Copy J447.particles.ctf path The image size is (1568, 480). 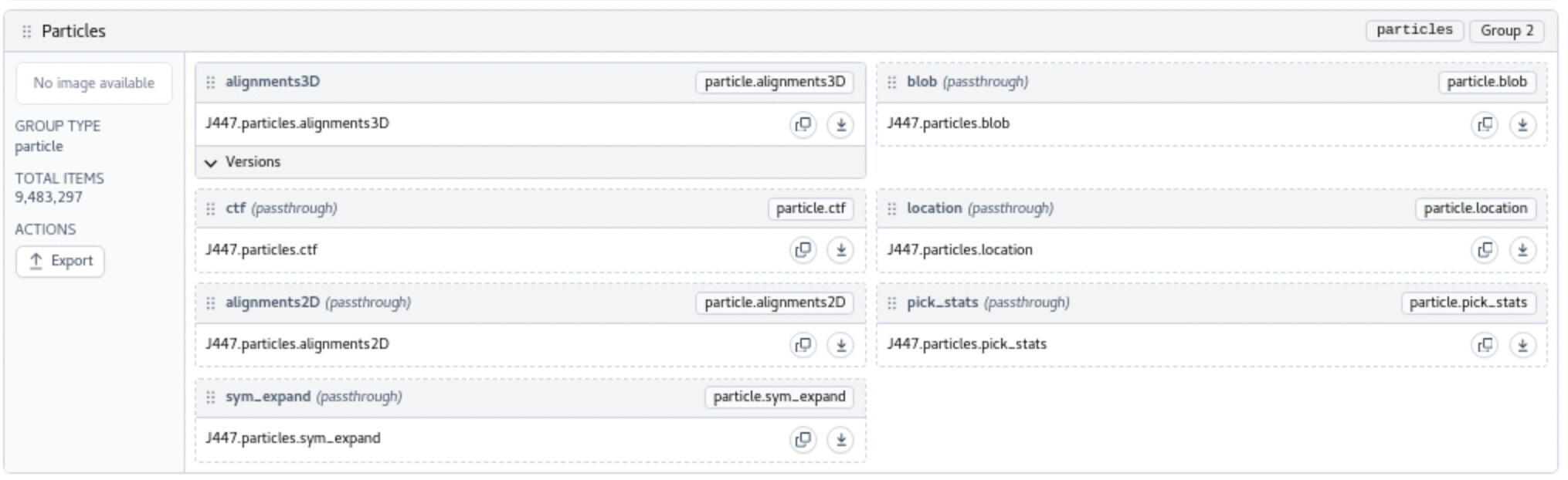point(803,250)
